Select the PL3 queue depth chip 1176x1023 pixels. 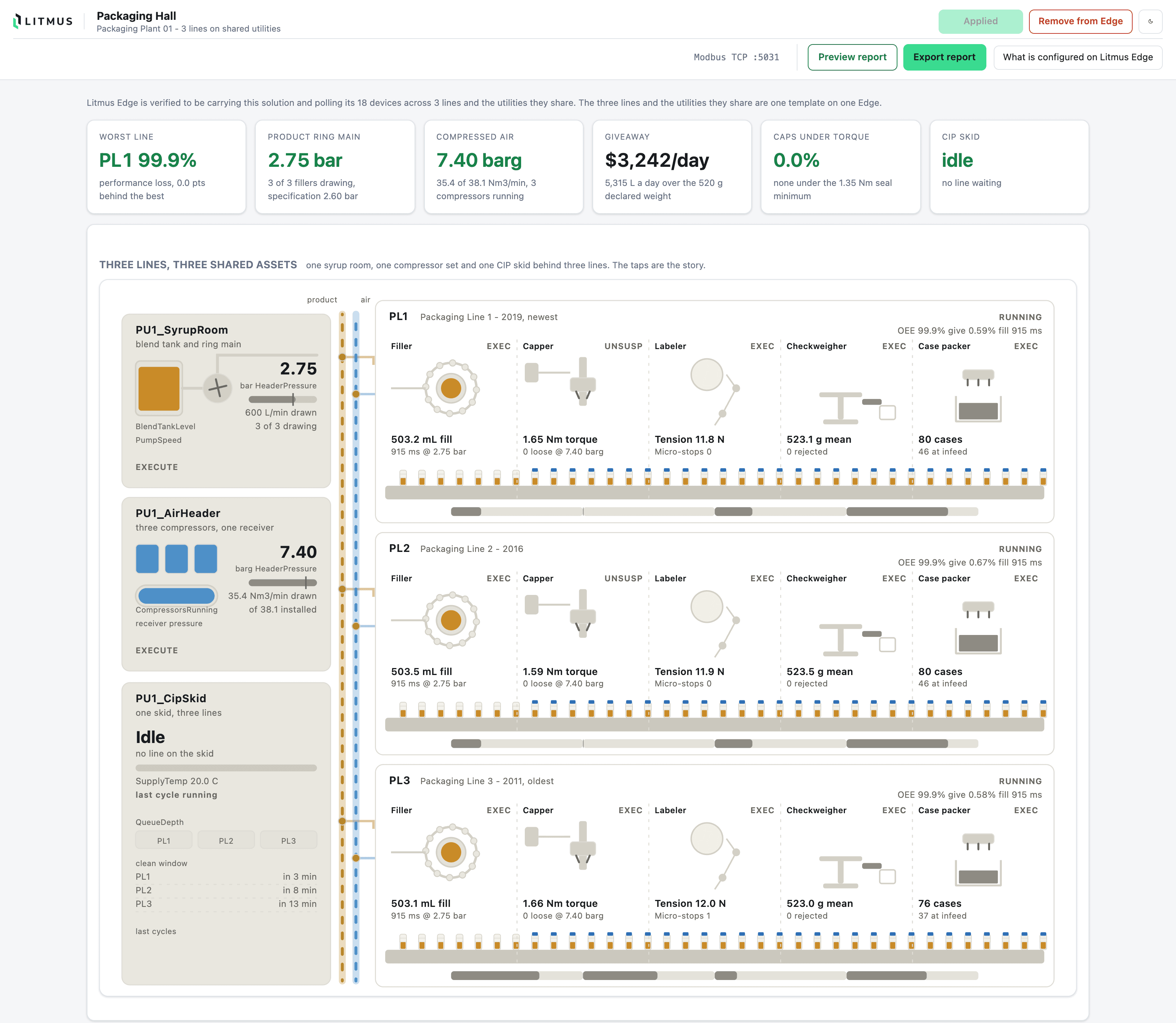288,840
